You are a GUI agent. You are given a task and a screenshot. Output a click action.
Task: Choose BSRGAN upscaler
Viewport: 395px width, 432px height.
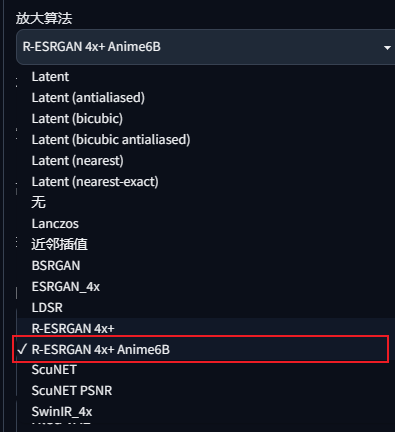[206, 266]
